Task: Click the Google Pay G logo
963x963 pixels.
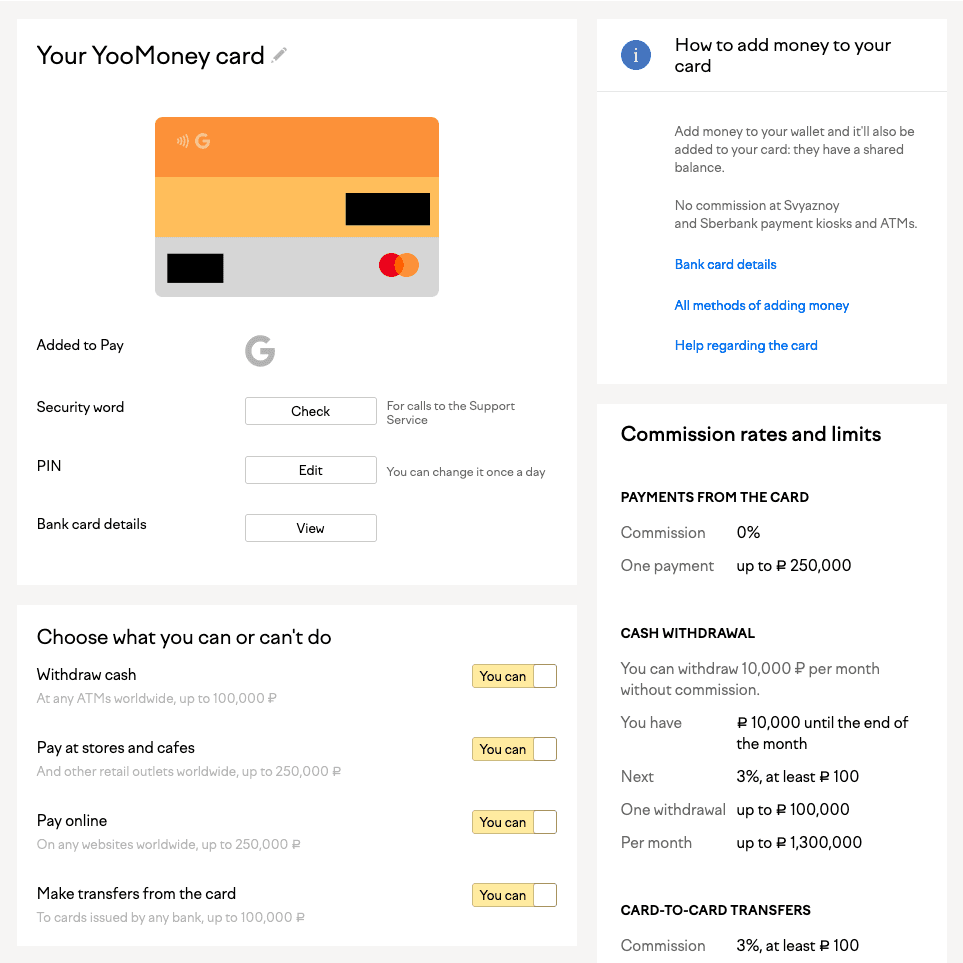Action: click(x=260, y=351)
